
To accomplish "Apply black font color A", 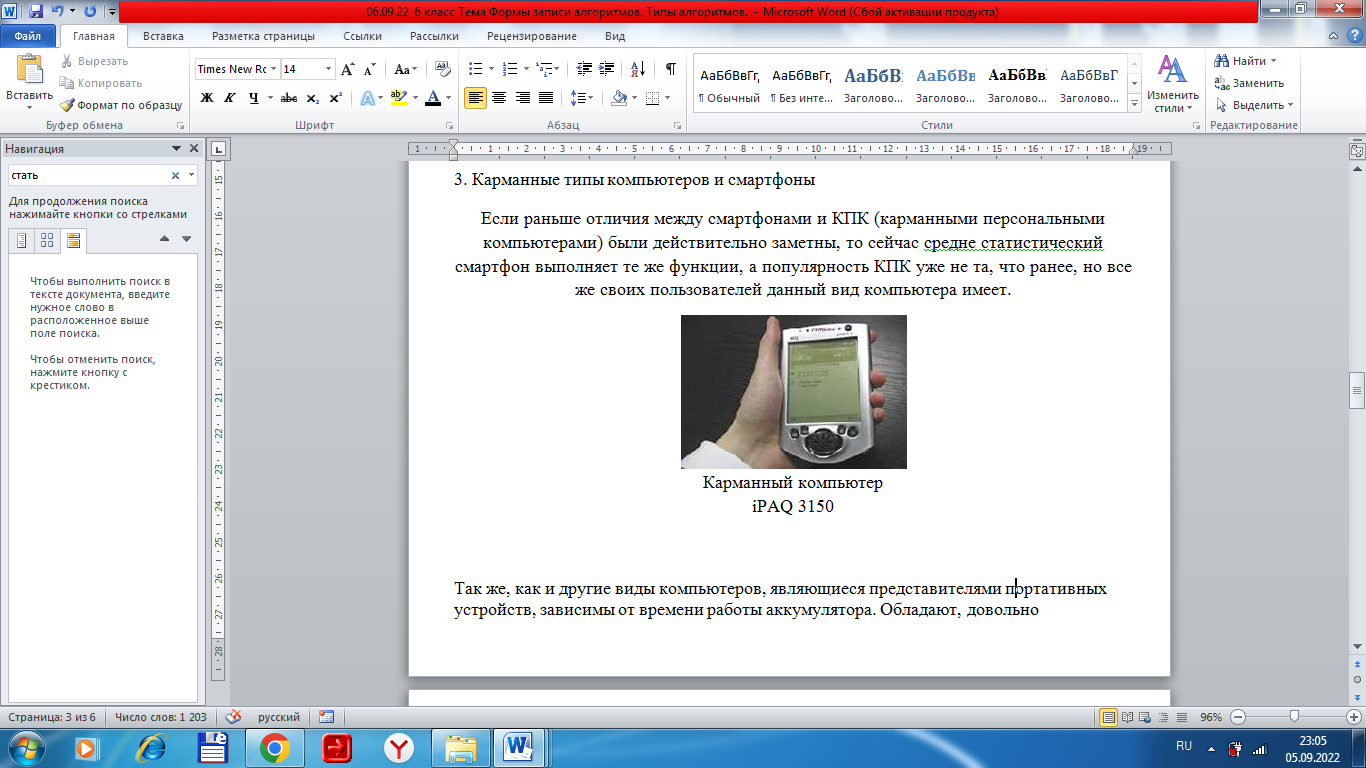I will pyautogui.click(x=432, y=98).
